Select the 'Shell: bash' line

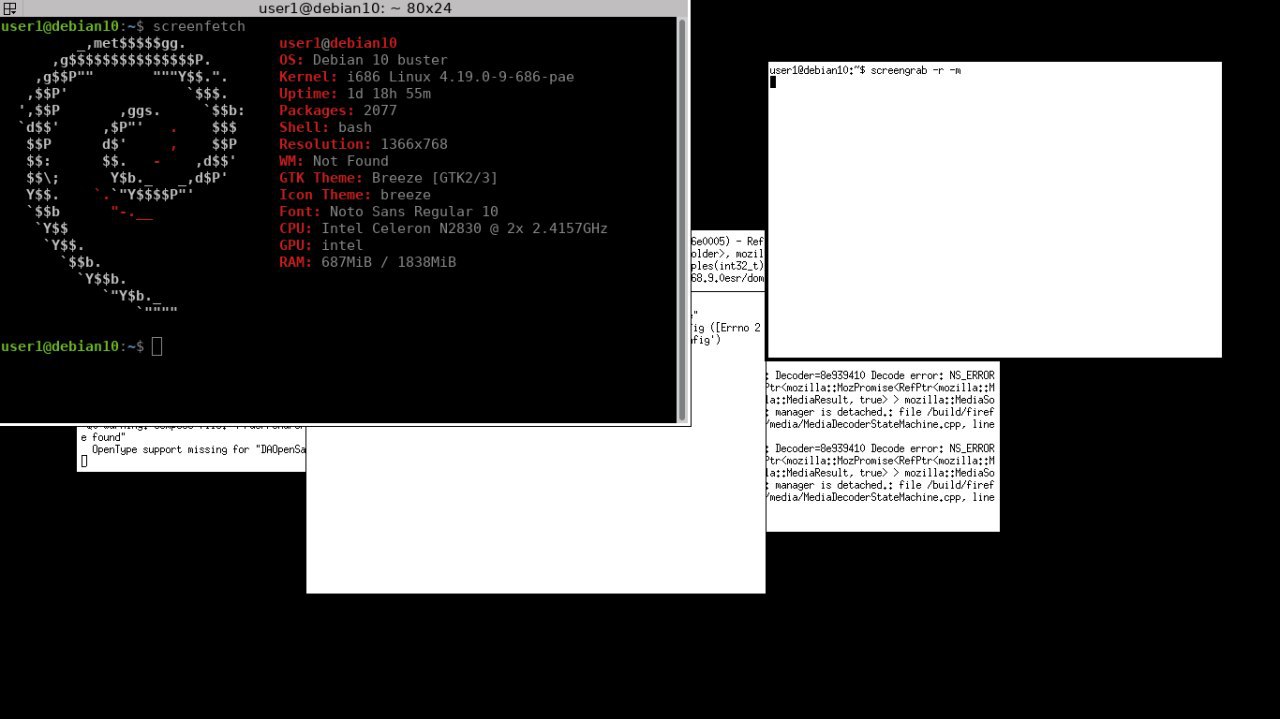[x=325, y=128]
